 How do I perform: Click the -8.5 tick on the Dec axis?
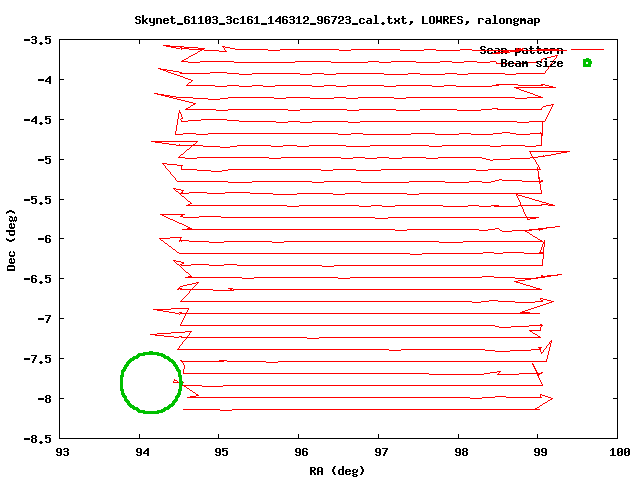[x=38, y=438]
